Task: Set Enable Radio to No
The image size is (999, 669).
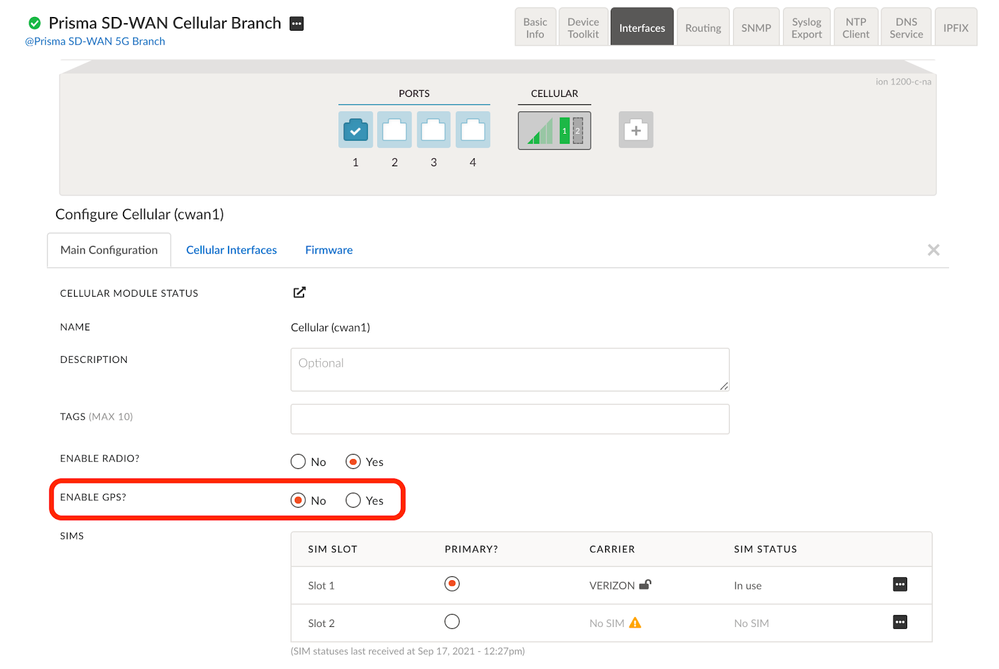Action: (x=298, y=462)
